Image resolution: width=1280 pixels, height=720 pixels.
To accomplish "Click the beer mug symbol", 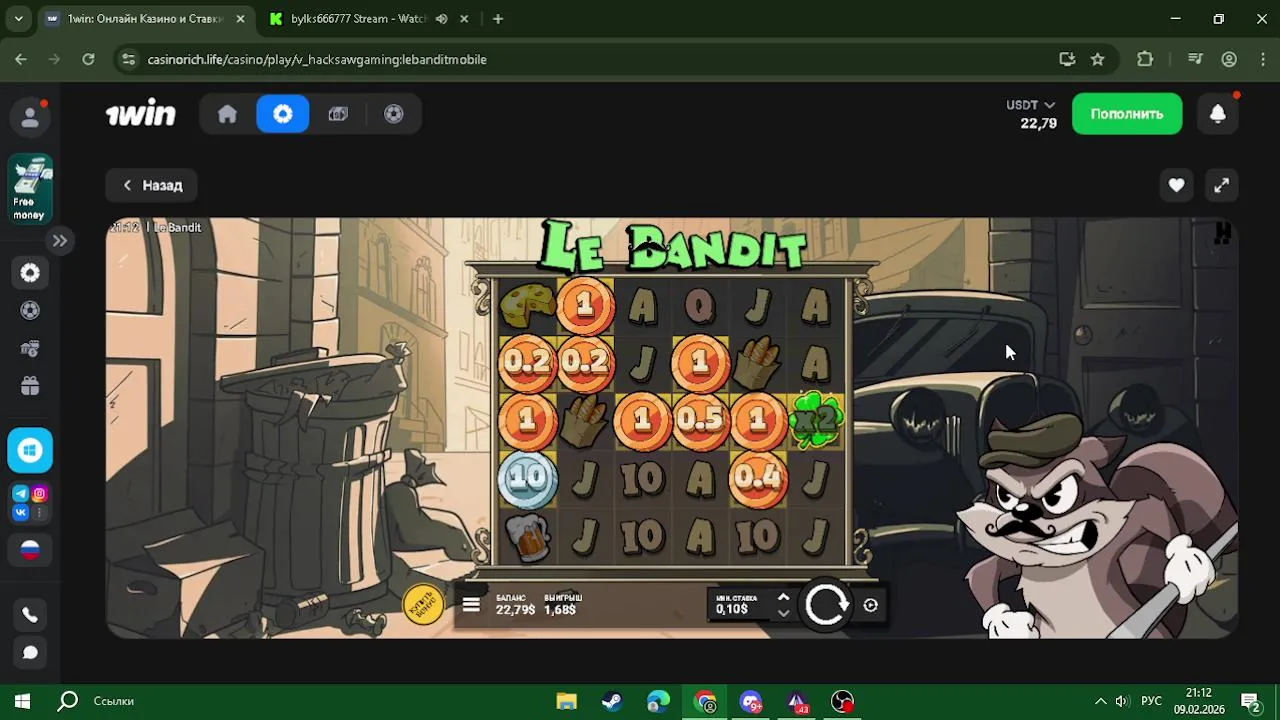I will pyautogui.click(x=527, y=537).
